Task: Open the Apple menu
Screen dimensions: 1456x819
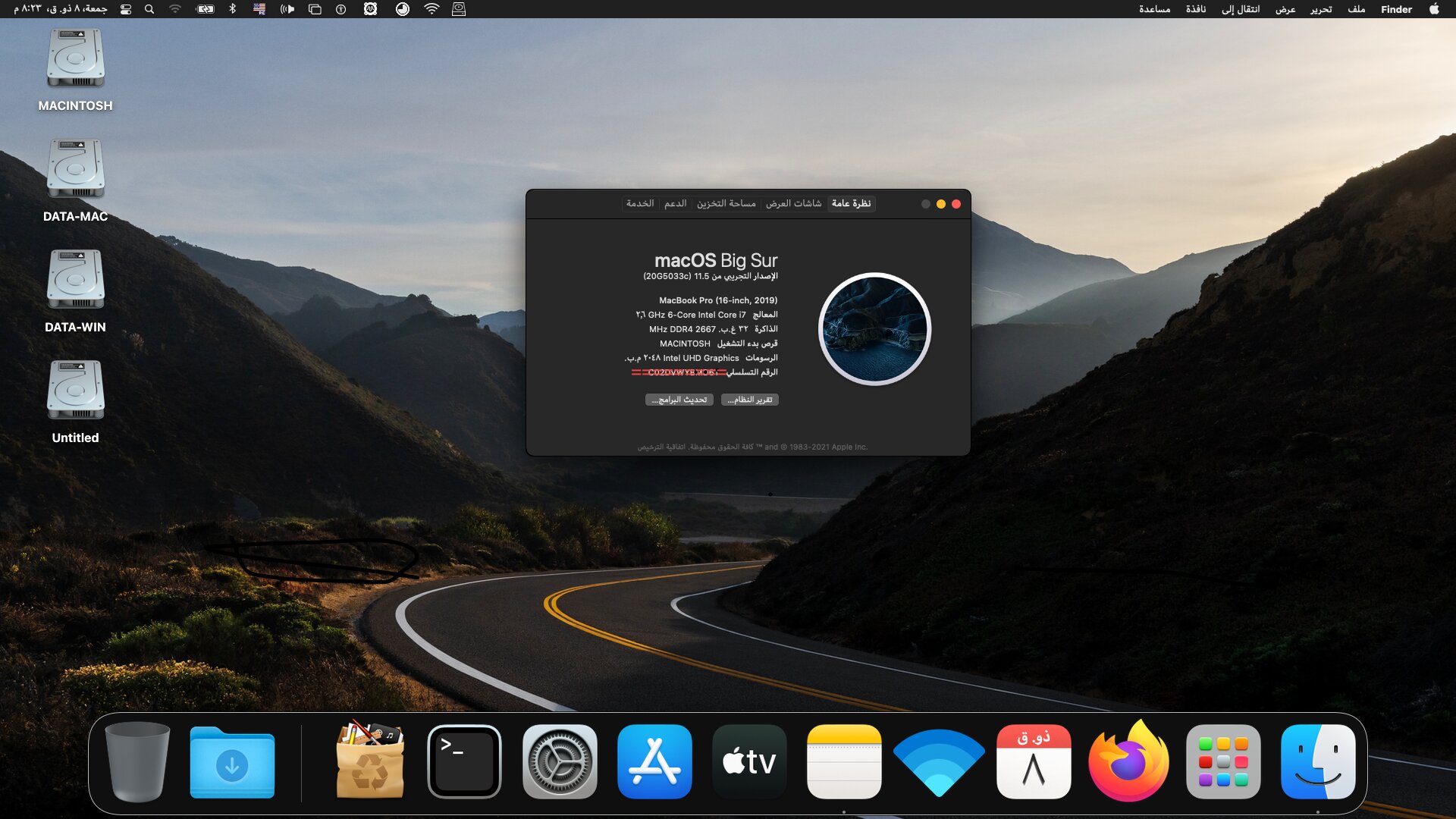Action: [x=1434, y=9]
